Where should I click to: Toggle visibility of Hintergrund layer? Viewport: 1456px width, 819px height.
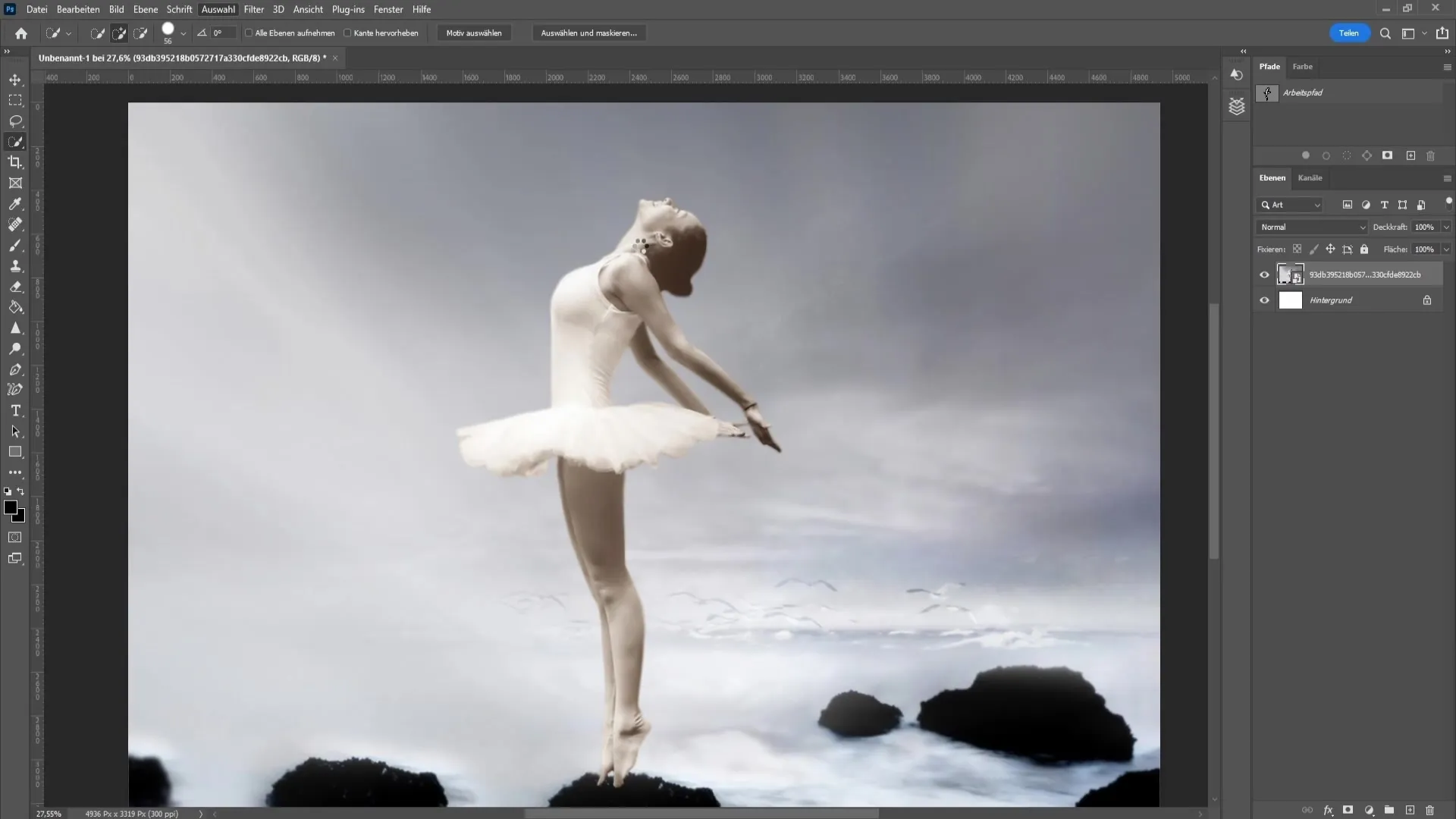click(1264, 300)
